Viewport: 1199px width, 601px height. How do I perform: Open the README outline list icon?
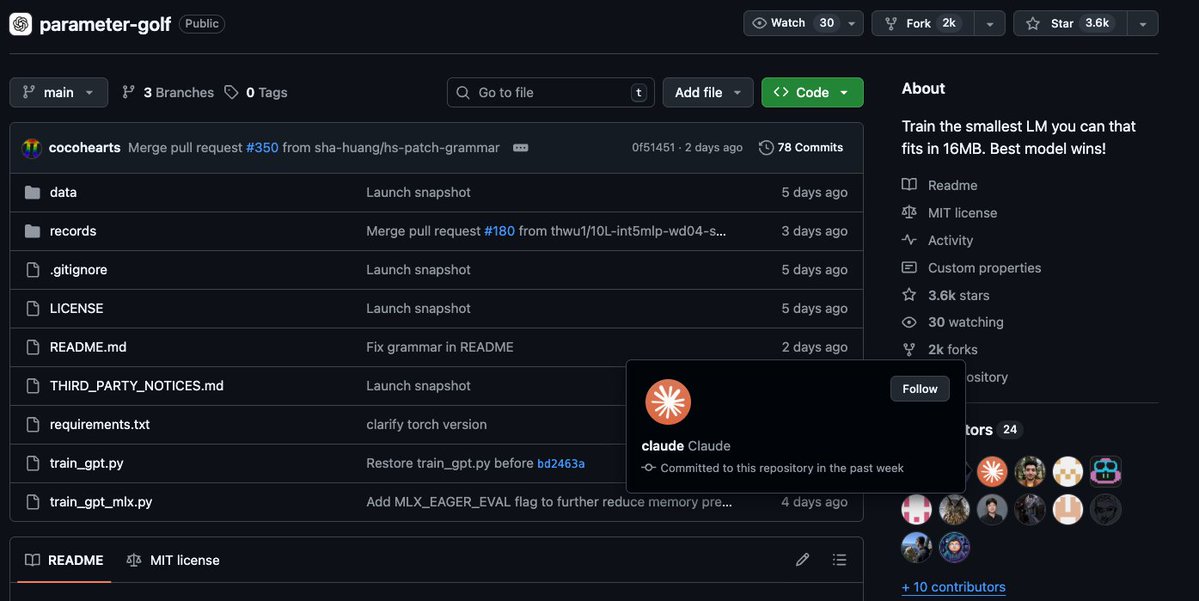(x=839, y=560)
